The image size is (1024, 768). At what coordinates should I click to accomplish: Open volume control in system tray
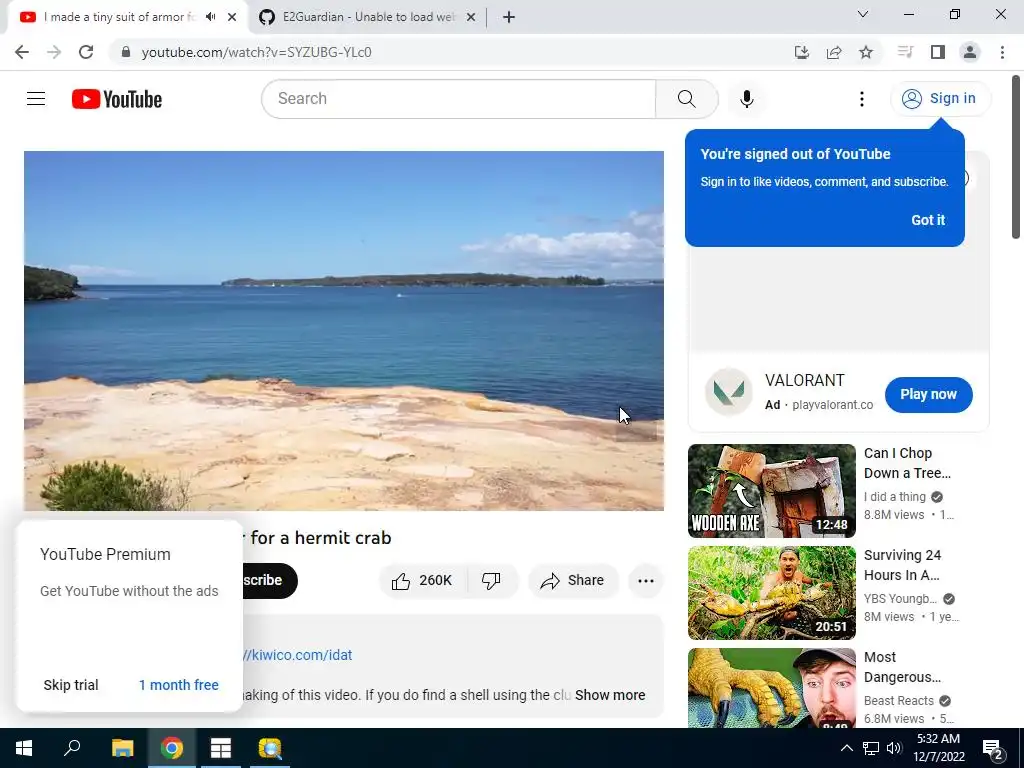[894, 748]
